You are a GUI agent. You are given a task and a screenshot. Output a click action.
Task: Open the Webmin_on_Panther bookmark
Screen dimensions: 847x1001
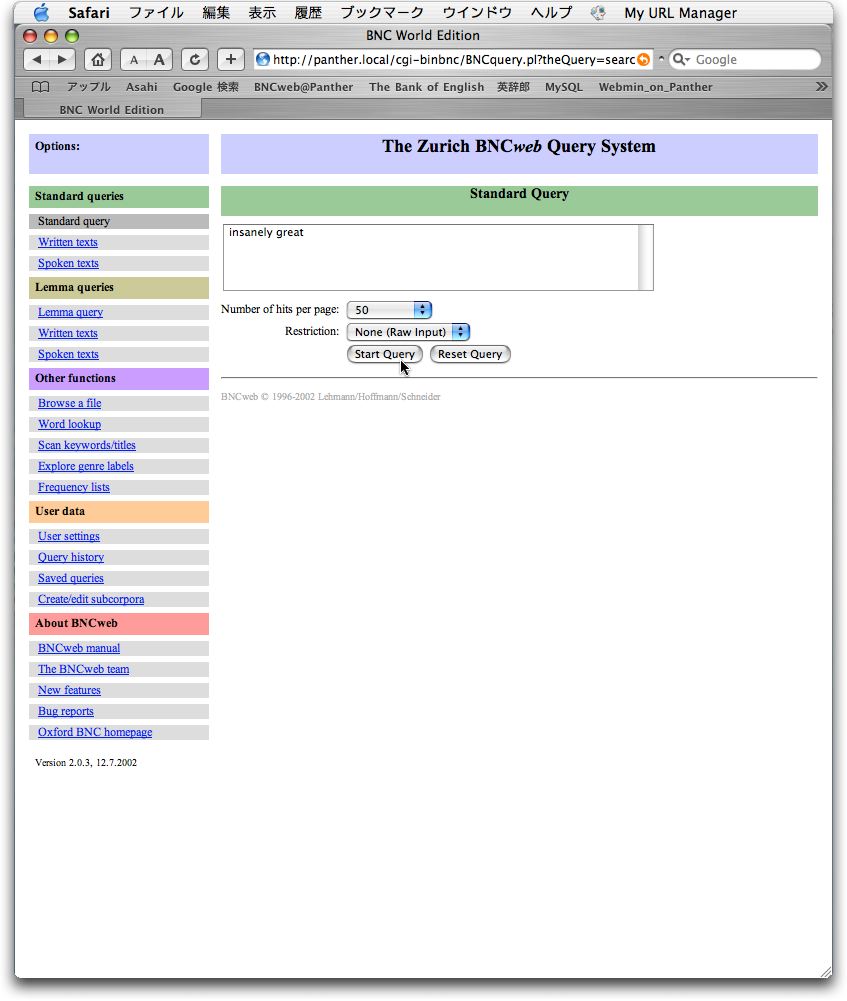click(x=655, y=87)
